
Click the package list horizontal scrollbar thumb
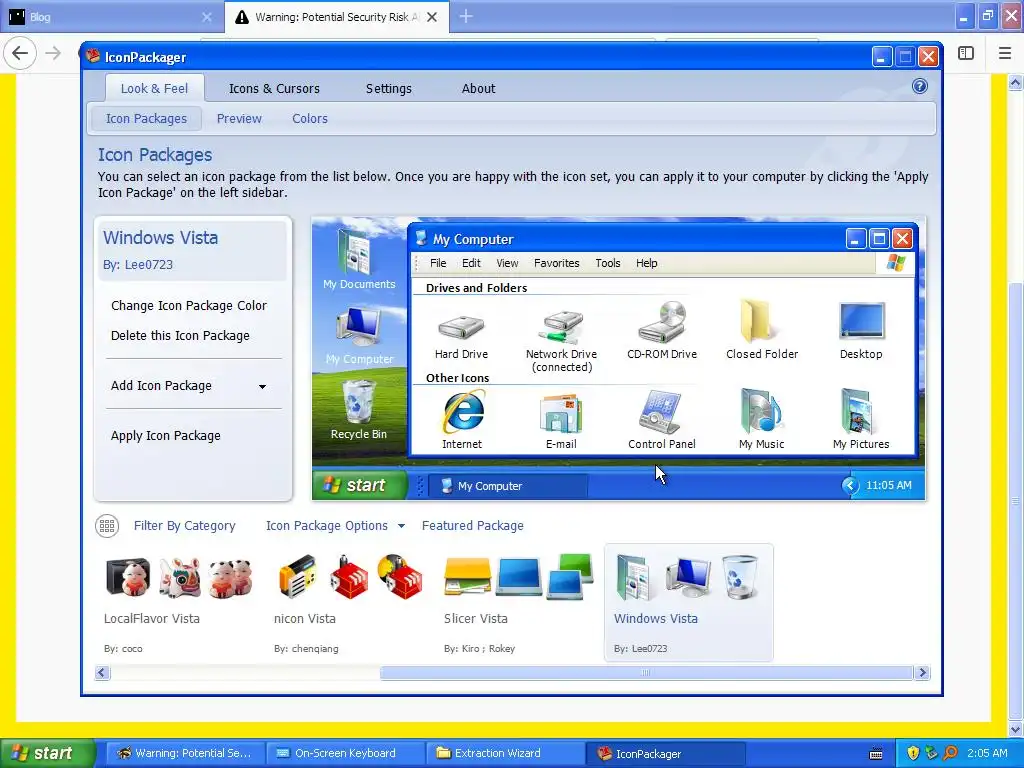coord(646,673)
